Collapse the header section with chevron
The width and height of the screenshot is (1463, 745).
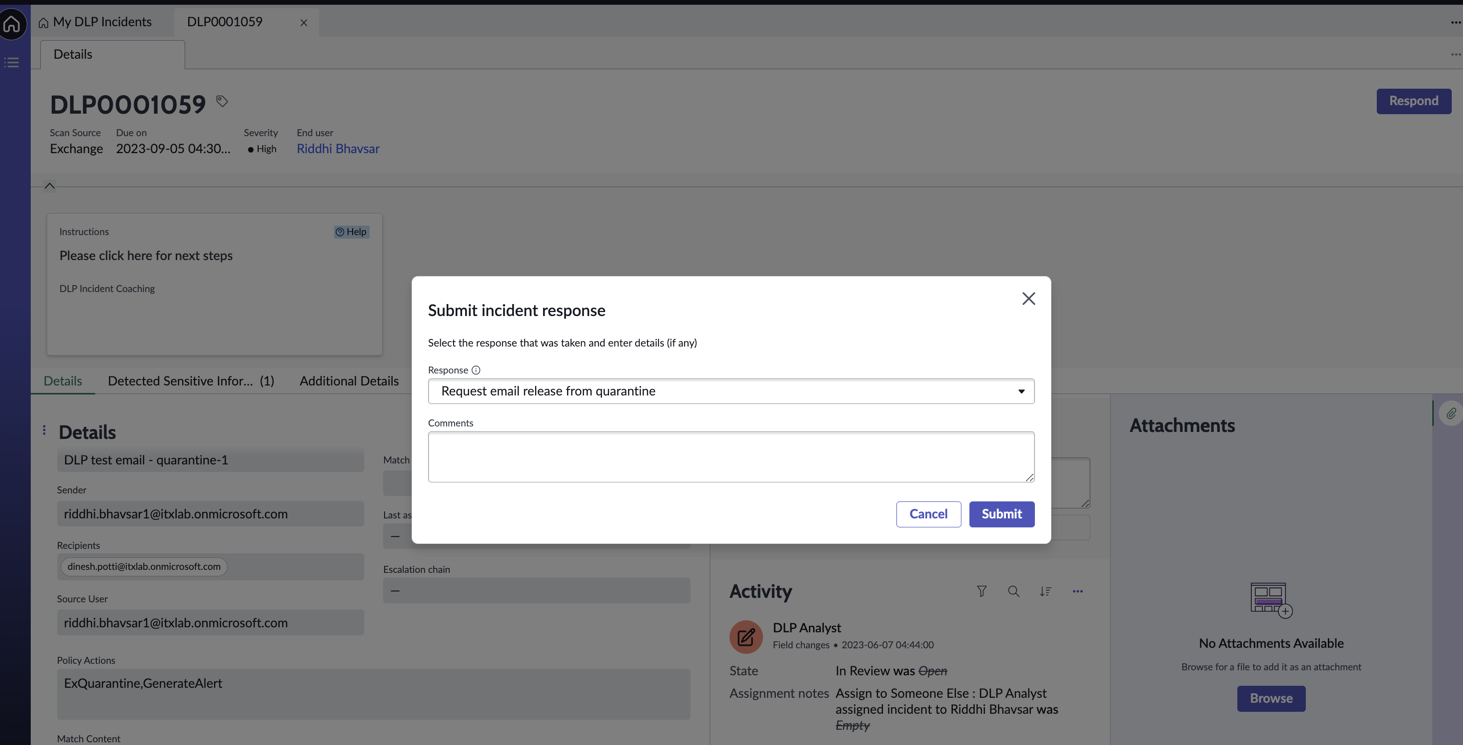coord(49,186)
